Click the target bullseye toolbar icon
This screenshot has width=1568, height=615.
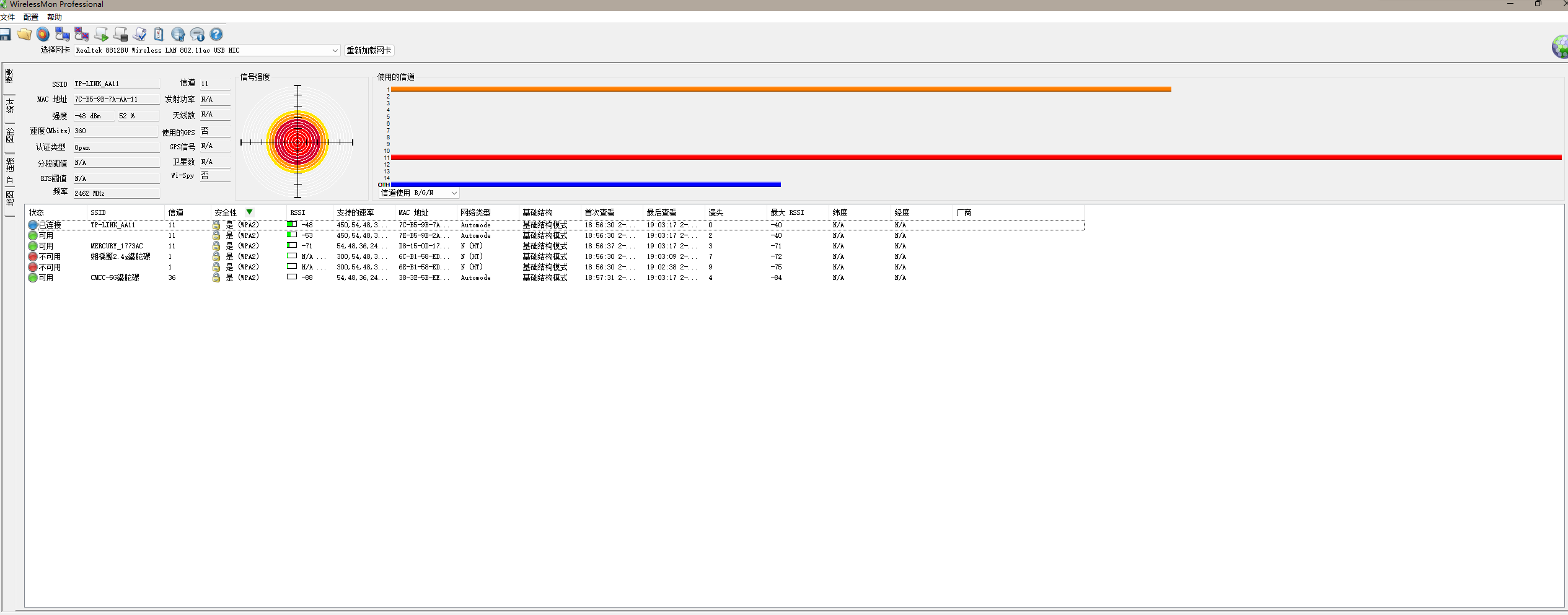43,34
